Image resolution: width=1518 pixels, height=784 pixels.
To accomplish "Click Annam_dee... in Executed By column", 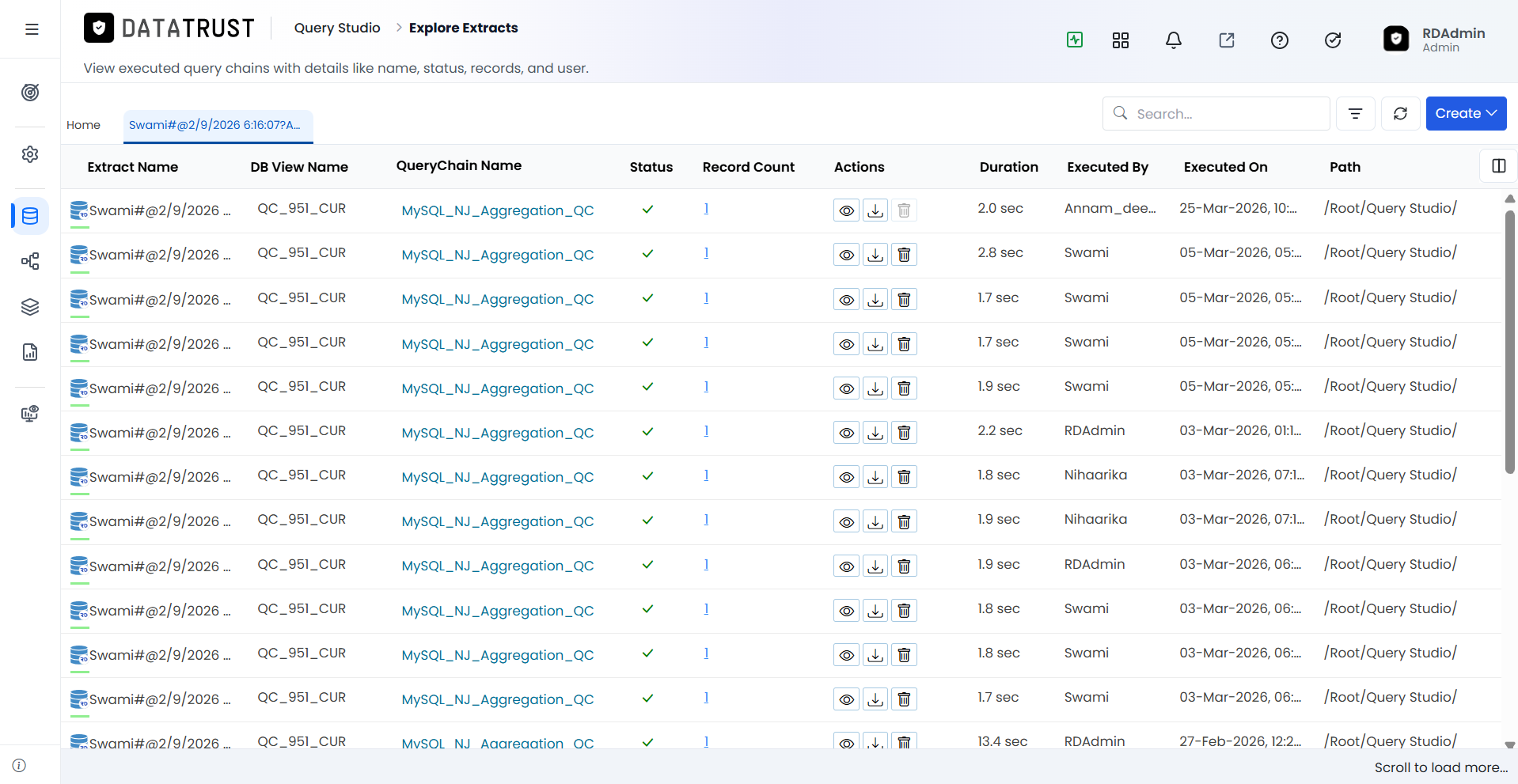I will 1110,208.
